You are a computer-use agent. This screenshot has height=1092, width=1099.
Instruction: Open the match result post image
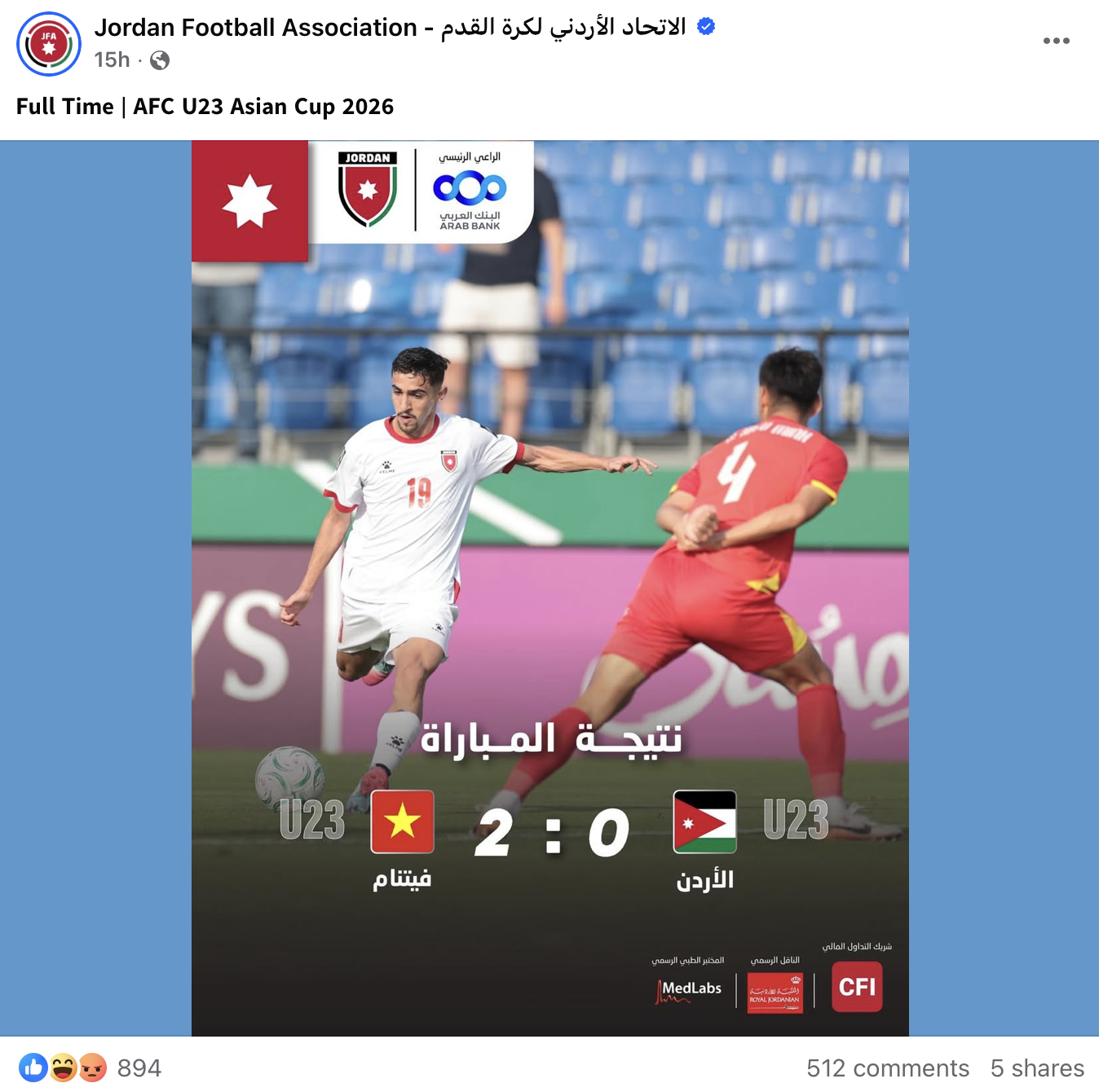pos(550,588)
